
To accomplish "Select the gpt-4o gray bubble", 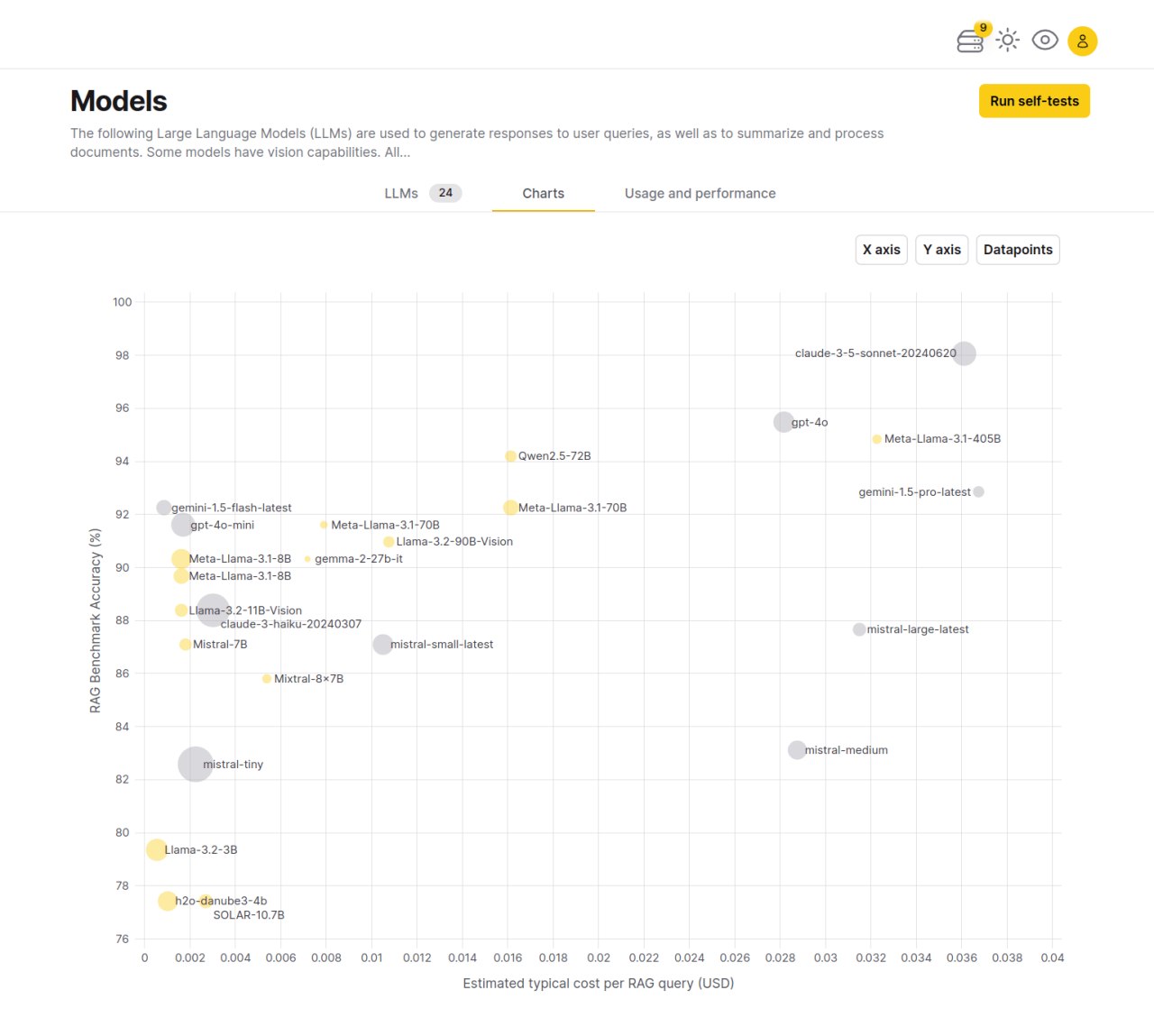I will pyautogui.click(x=783, y=422).
